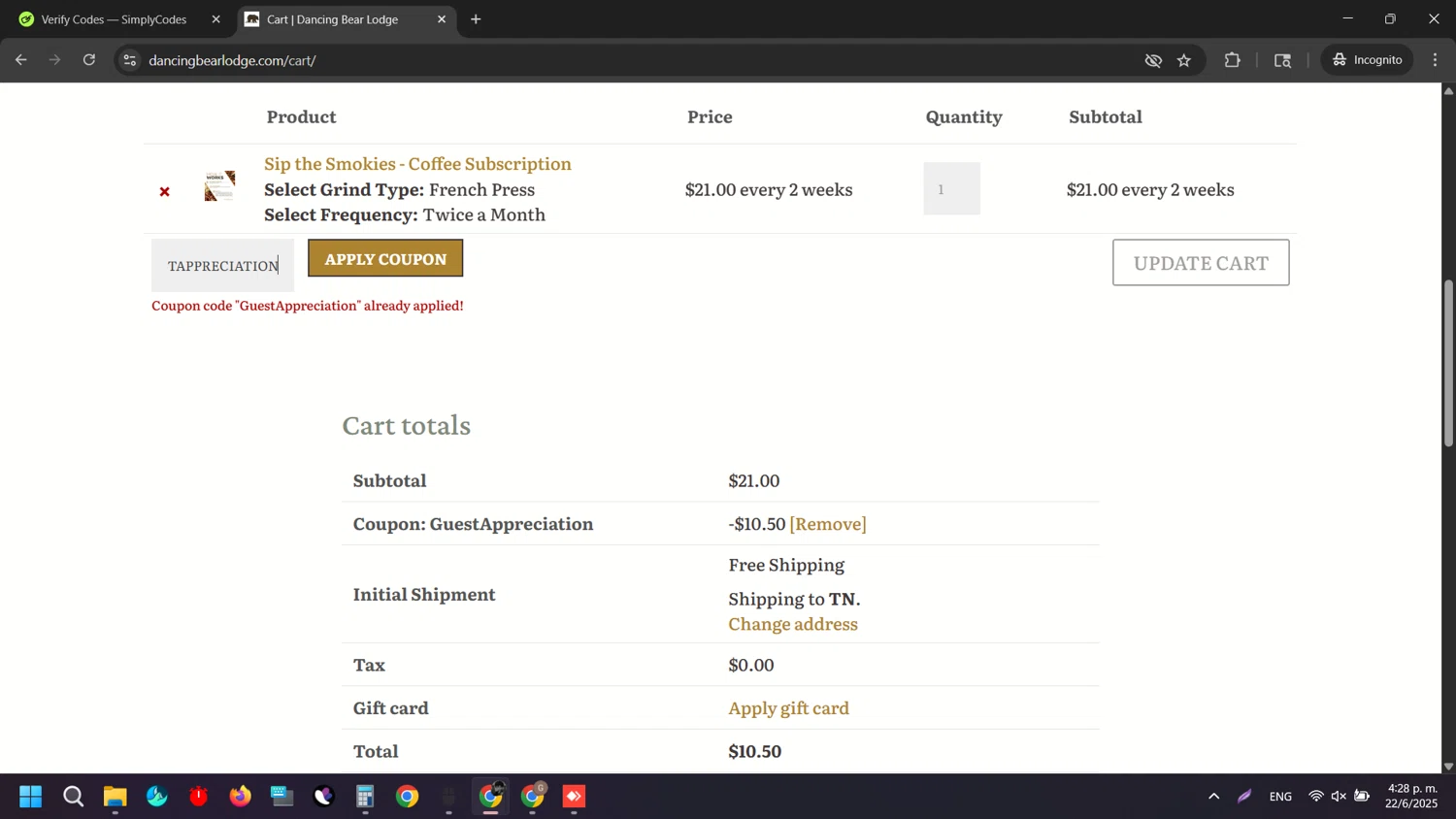
Task: Click the coupon already applied error message
Action: click(x=307, y=306)
